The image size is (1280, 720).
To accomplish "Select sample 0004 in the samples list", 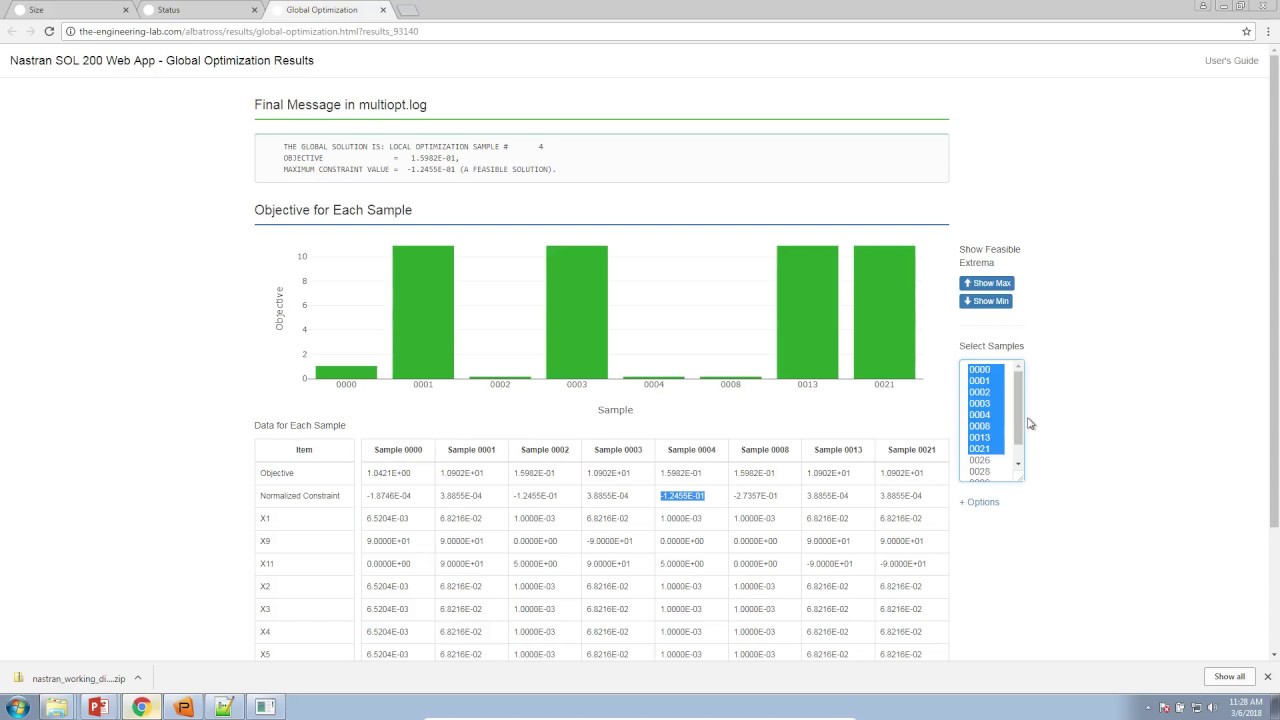I will (986, 415).
